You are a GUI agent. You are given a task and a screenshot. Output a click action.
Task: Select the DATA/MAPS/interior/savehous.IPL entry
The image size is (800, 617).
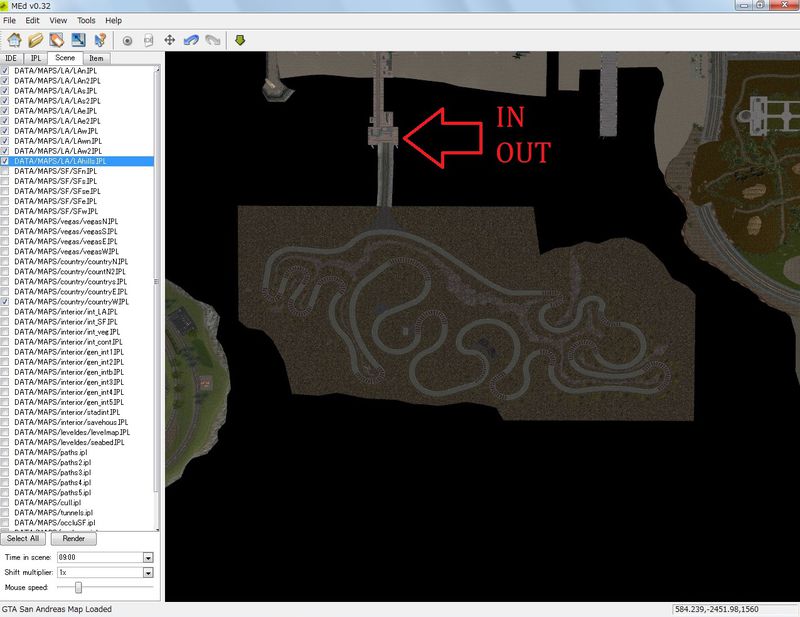pos(71,422)
